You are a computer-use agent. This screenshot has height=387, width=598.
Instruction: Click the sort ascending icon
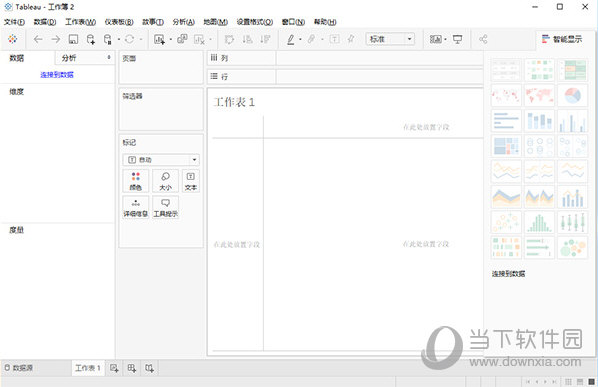pos(248,39)
